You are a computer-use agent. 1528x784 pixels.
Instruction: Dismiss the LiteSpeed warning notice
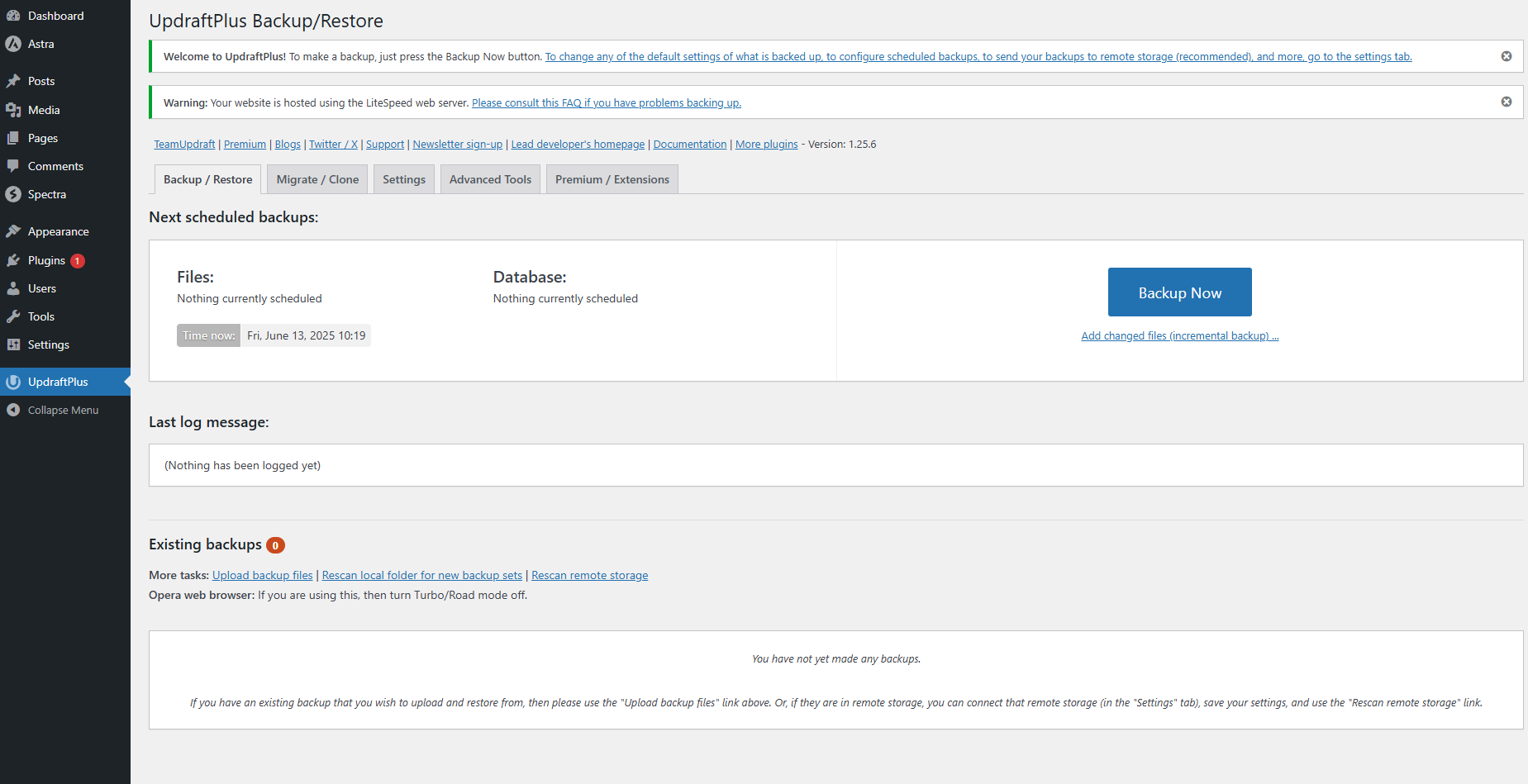tap(1506, 102)
